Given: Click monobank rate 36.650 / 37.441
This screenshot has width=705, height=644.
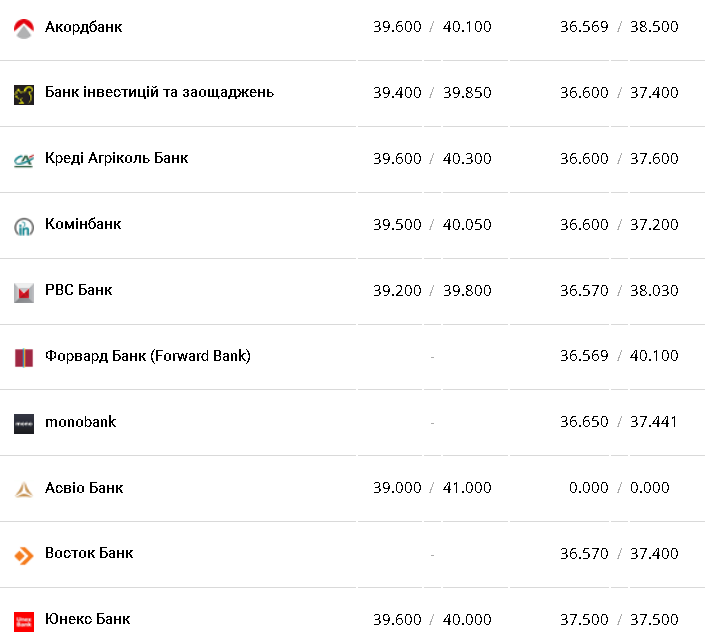Looking at the screenshot, I should (x=619, y=422).
